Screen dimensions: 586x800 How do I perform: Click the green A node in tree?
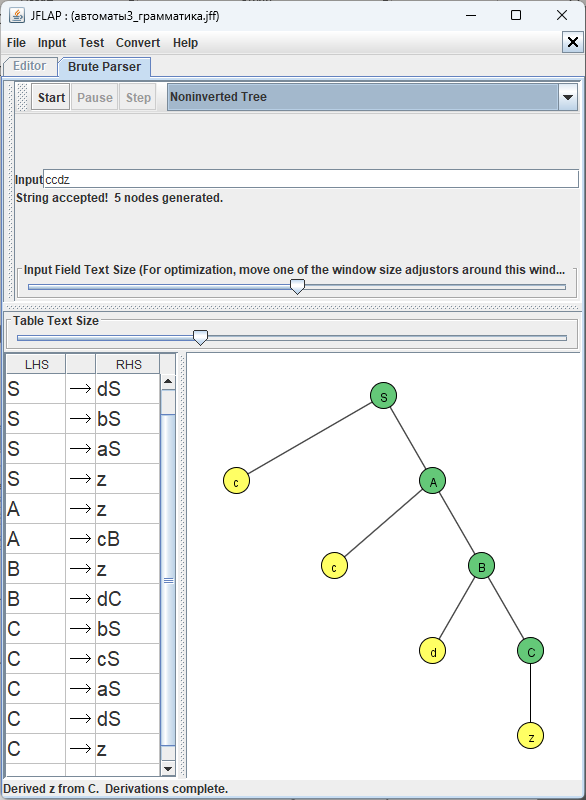[x=432, y=481]
